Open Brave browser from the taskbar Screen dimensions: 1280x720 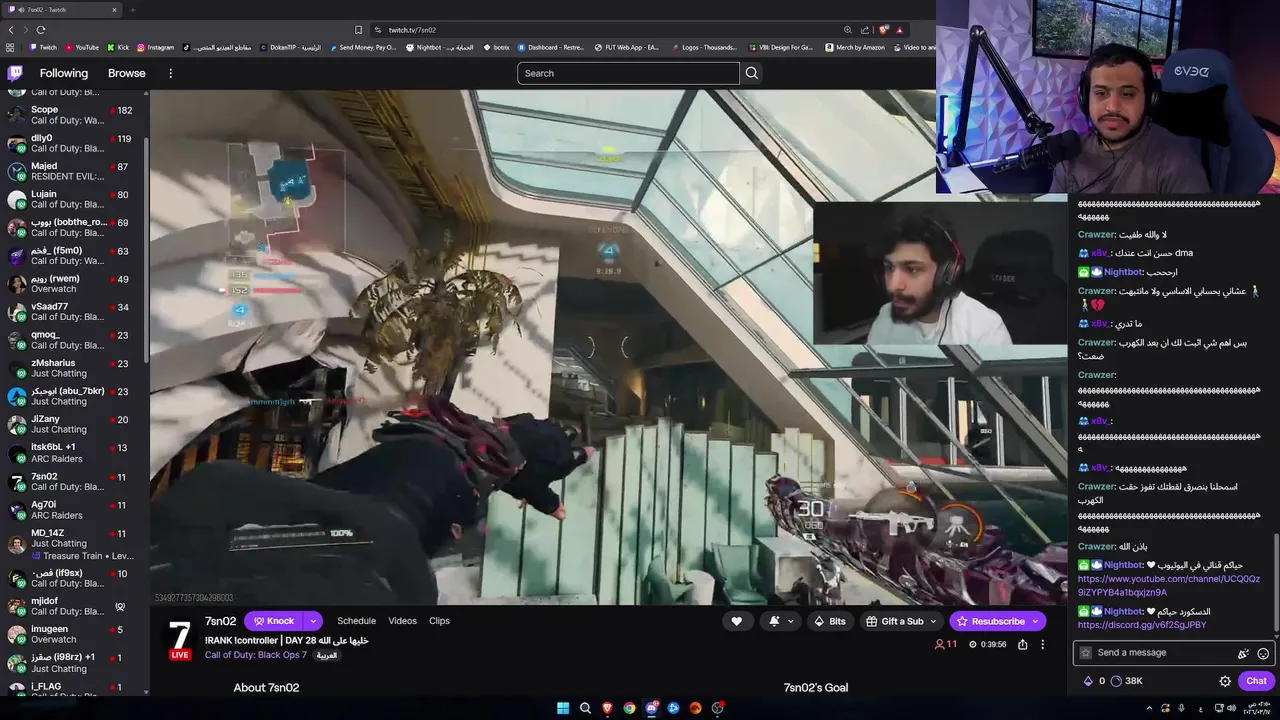tap(607, 708)
